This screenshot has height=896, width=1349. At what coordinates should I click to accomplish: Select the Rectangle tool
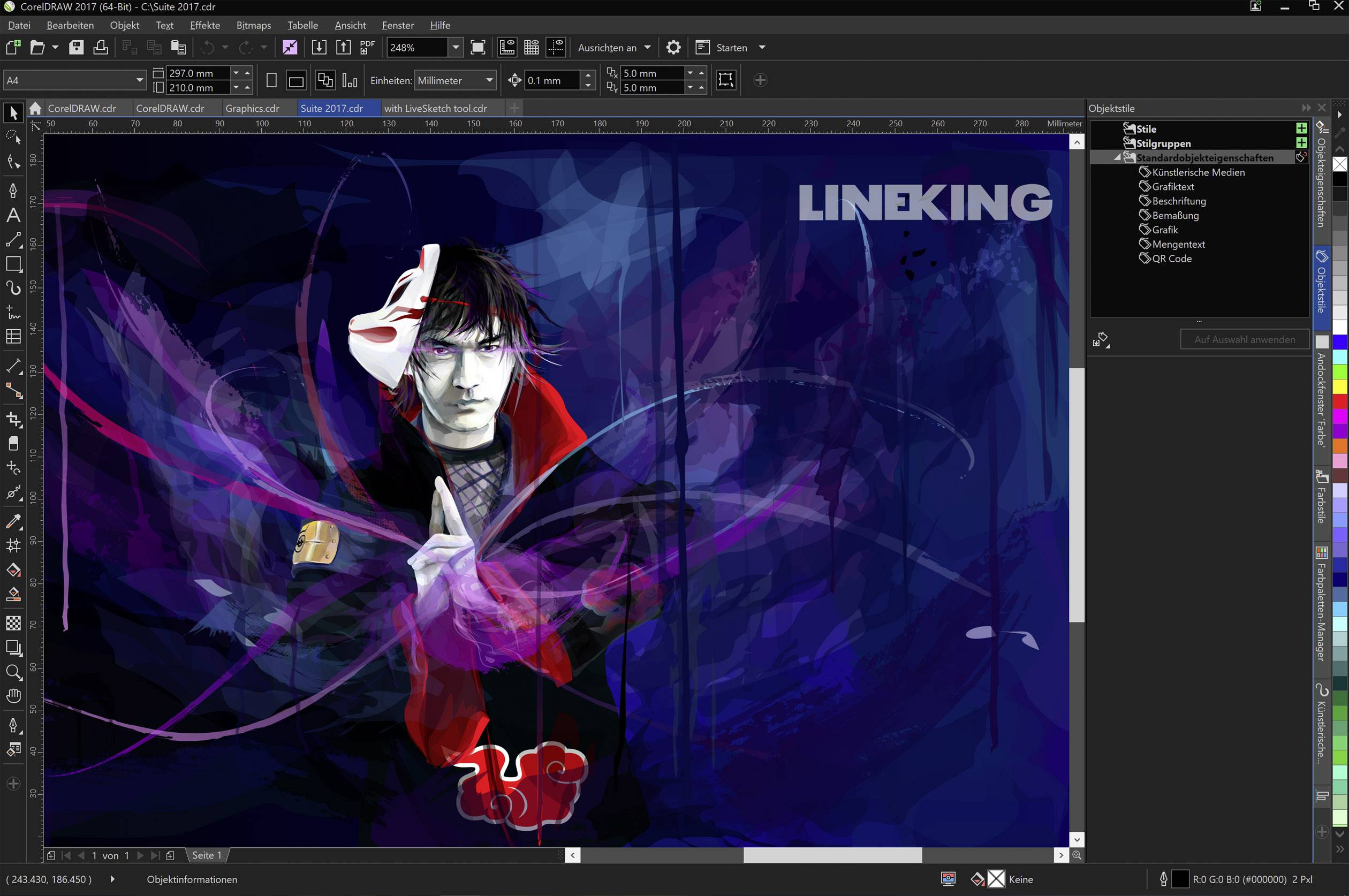pyautogui.click(x=13, y=264)
